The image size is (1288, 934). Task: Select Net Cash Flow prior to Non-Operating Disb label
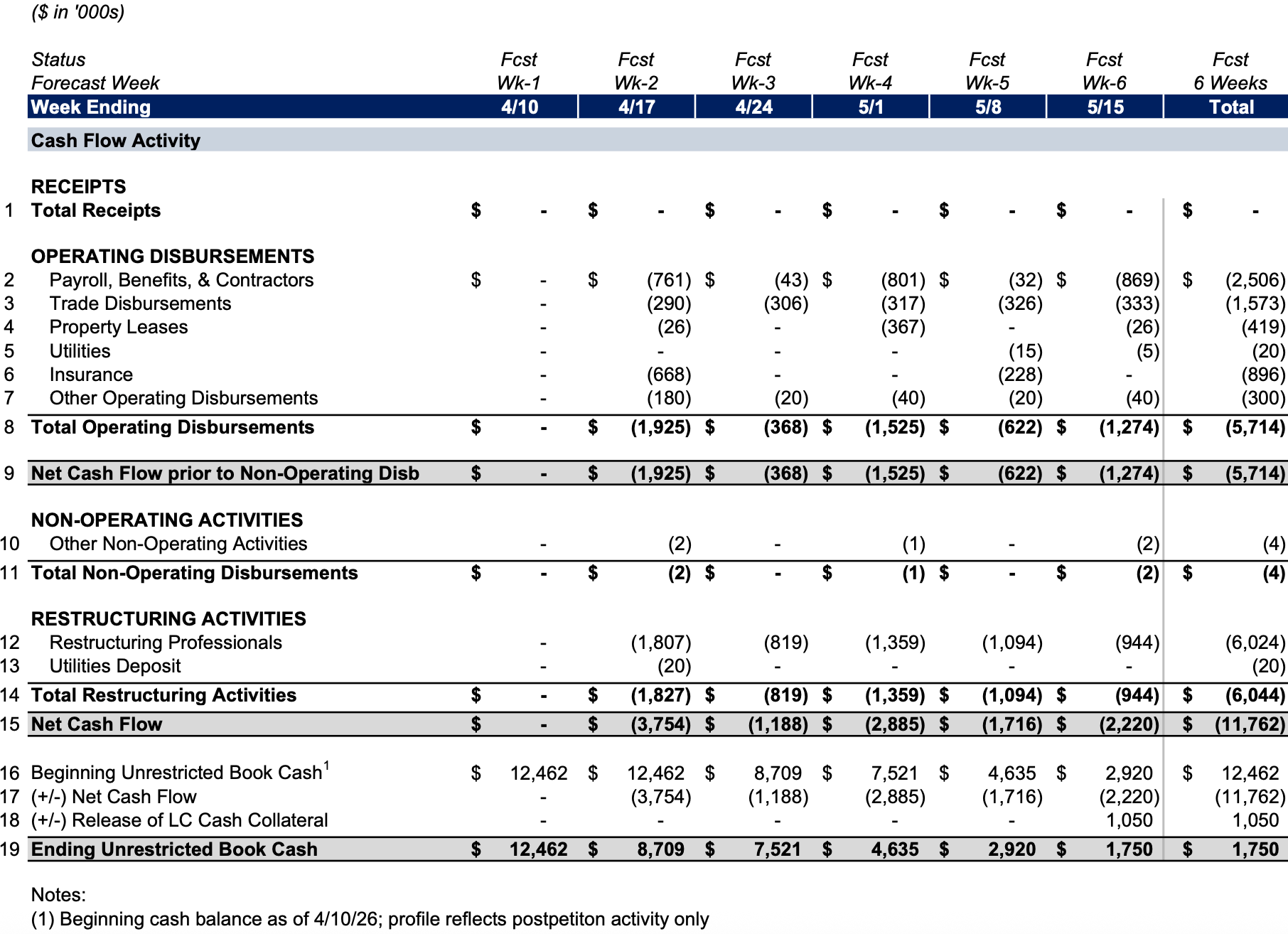coord(225,473)
